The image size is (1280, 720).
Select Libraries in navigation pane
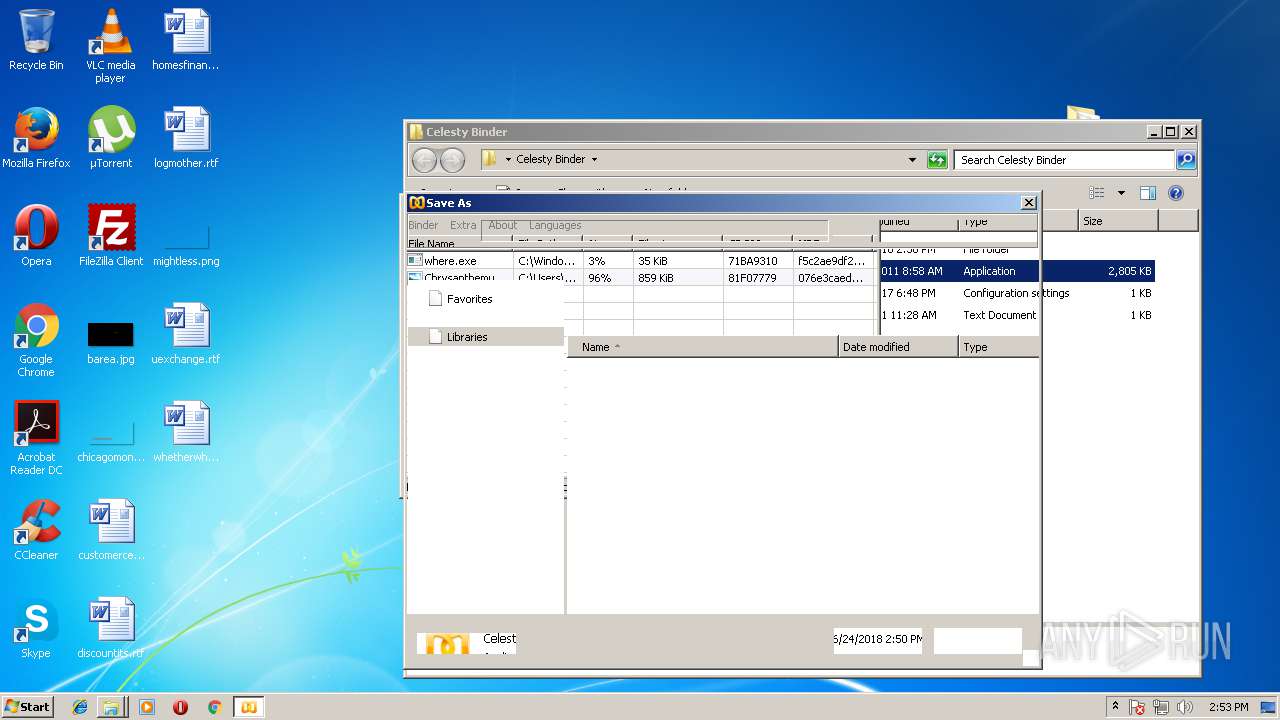pos(486,337)
